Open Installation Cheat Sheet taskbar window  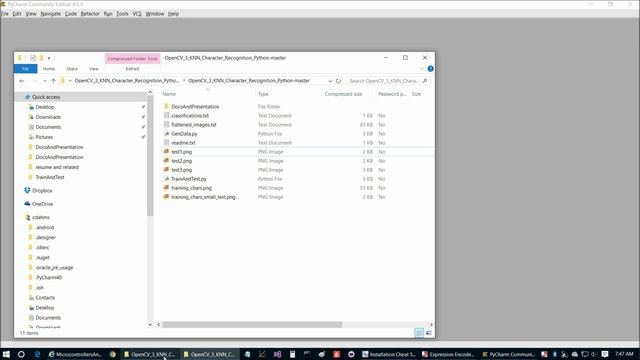click(389, 354)
